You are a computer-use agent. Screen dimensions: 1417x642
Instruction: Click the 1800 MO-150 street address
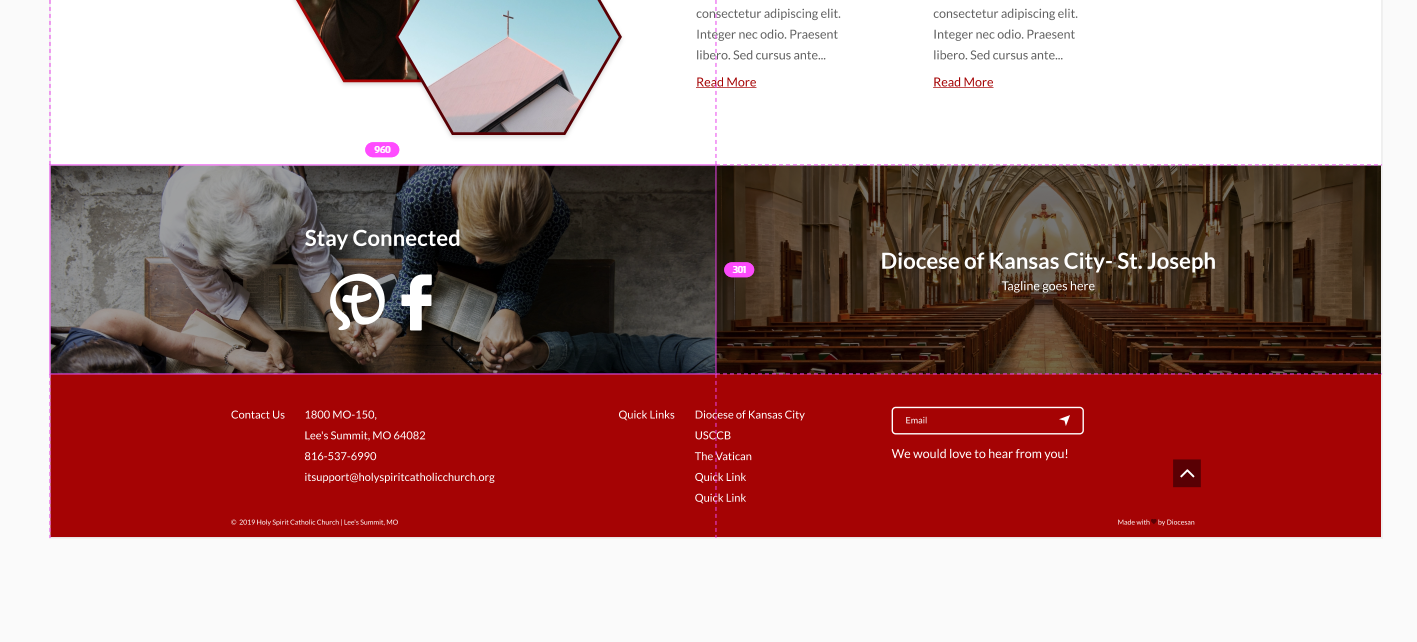coord(340,415)
